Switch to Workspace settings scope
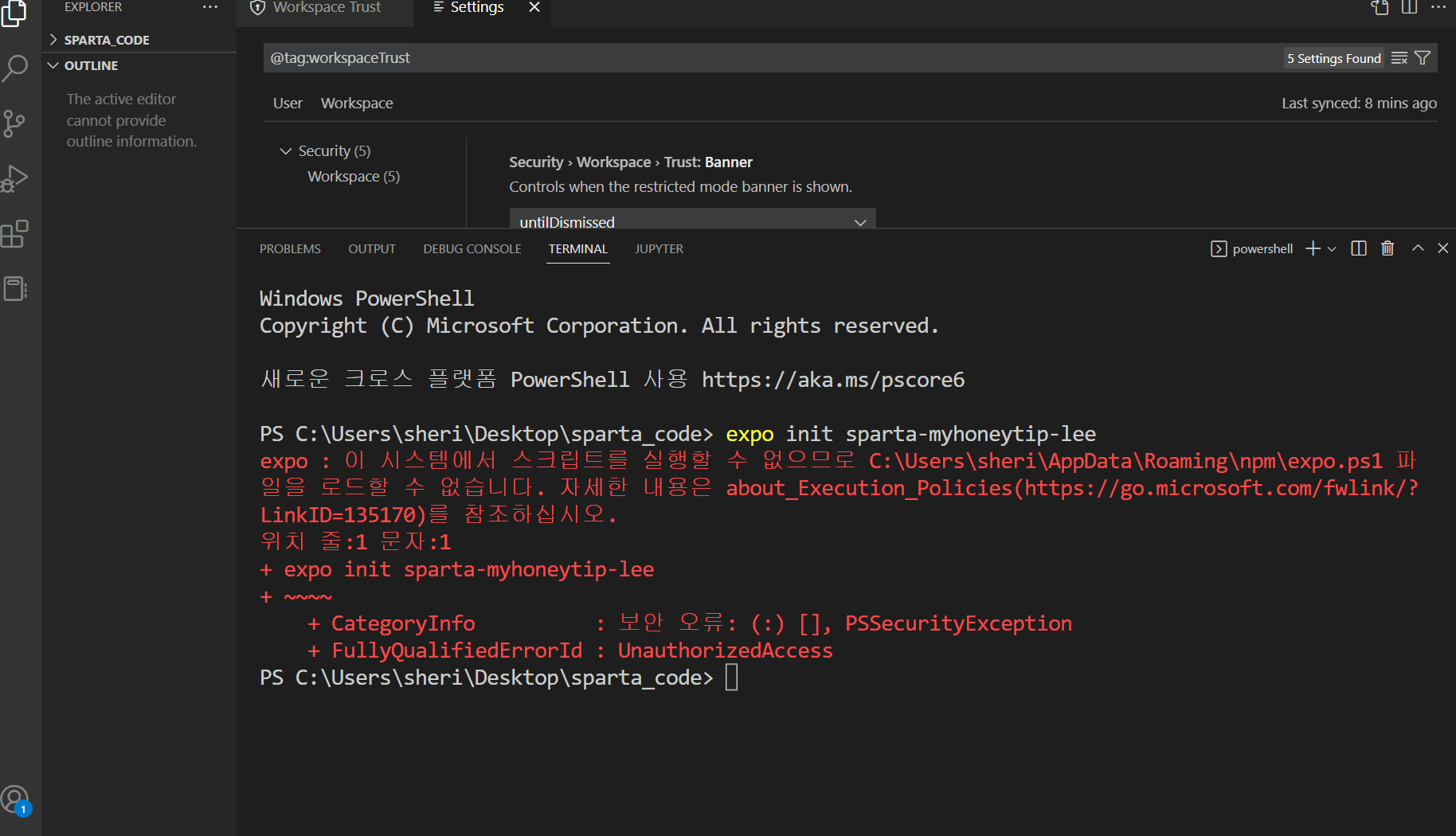The image size is (1456, 836). point(357,104)
